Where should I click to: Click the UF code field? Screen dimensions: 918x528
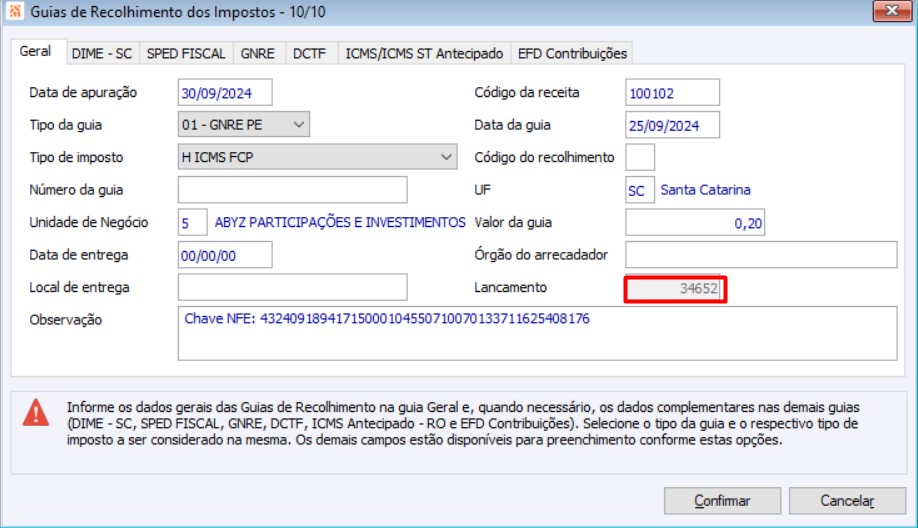[640, 190]
